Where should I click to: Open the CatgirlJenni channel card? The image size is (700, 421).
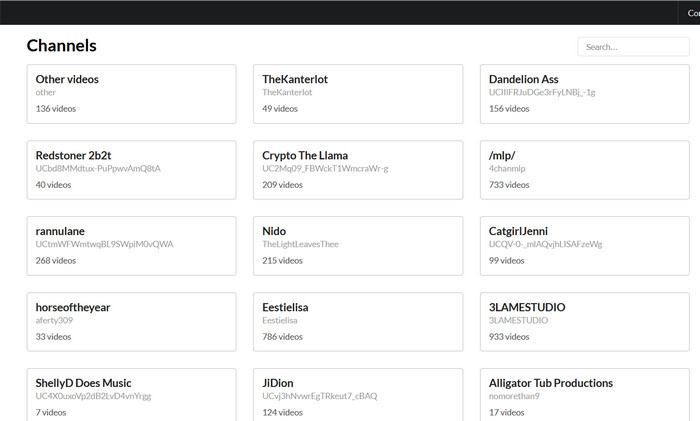click(x=585, y=246)
